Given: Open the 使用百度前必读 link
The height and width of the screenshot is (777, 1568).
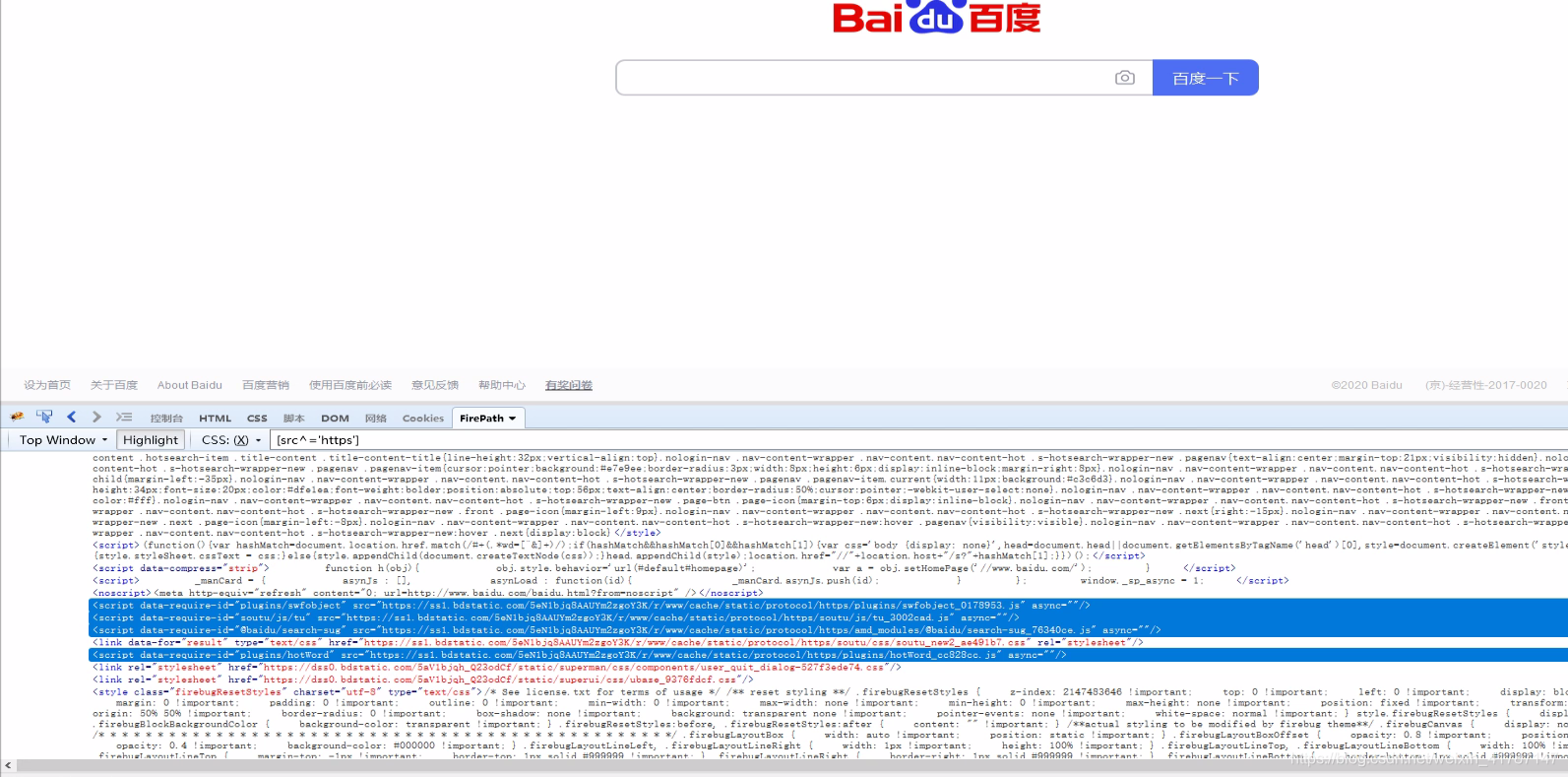Looking at the screenshot, I should [x=350, y=385].
